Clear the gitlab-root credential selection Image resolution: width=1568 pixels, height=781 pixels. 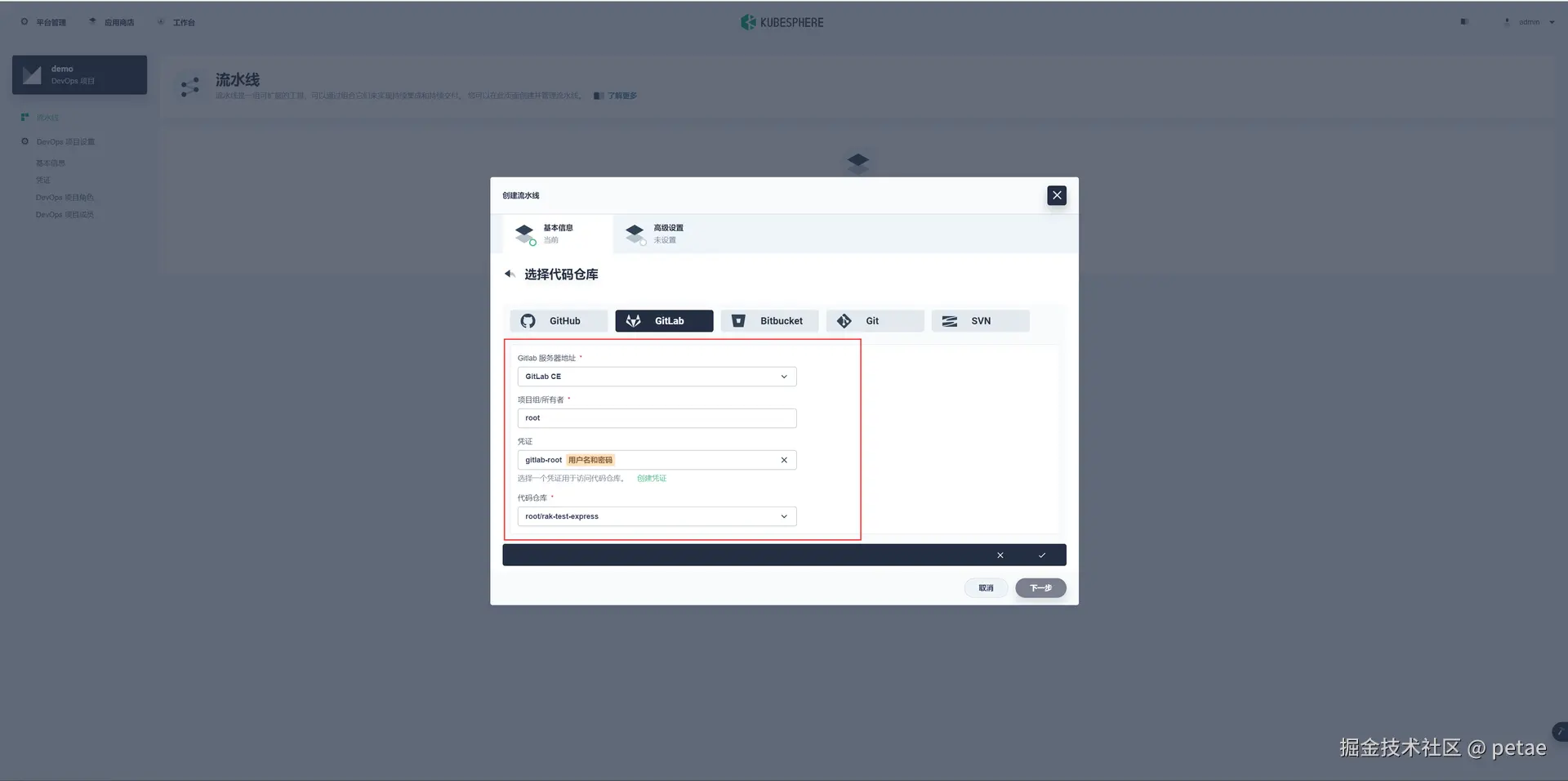784,460
